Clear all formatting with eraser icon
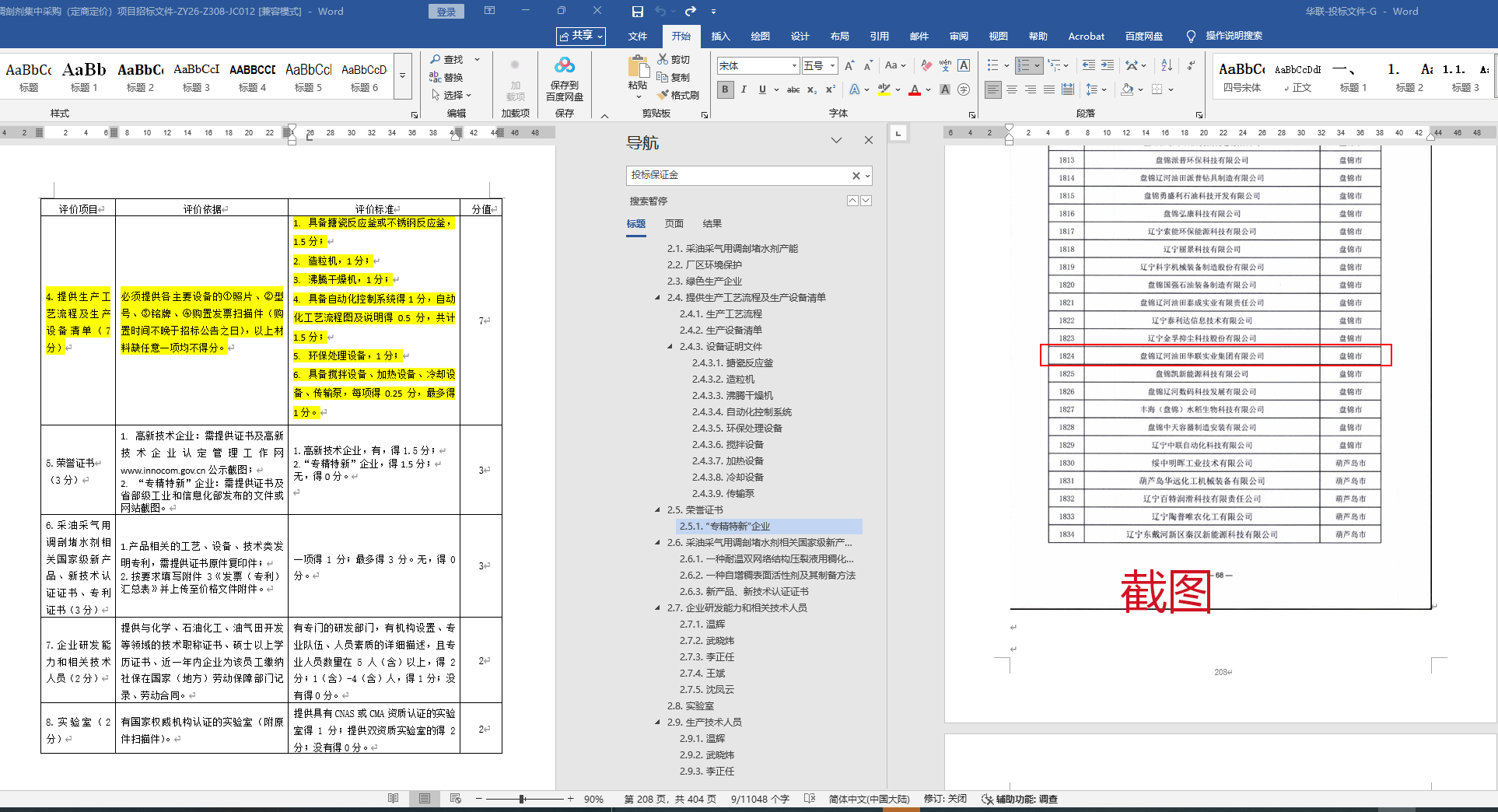1498x812 pixels. coord(926,65)
